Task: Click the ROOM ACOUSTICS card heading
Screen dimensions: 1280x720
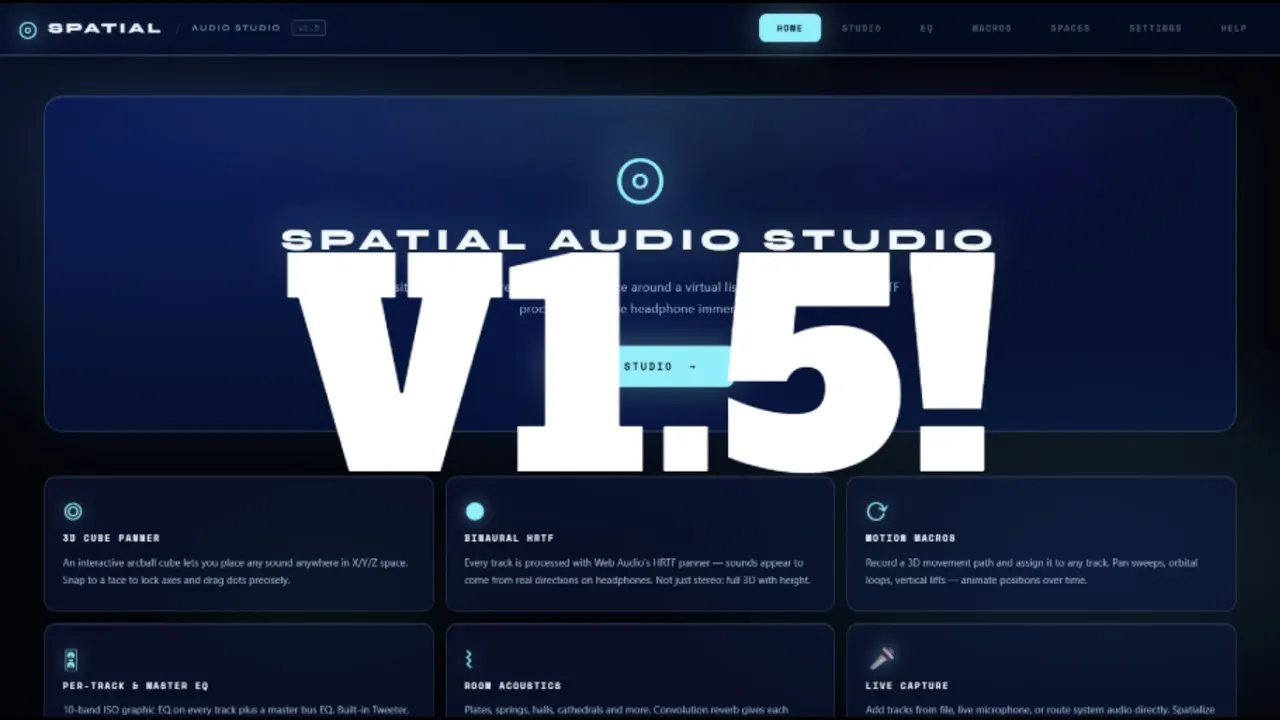Action: point(513,686)
